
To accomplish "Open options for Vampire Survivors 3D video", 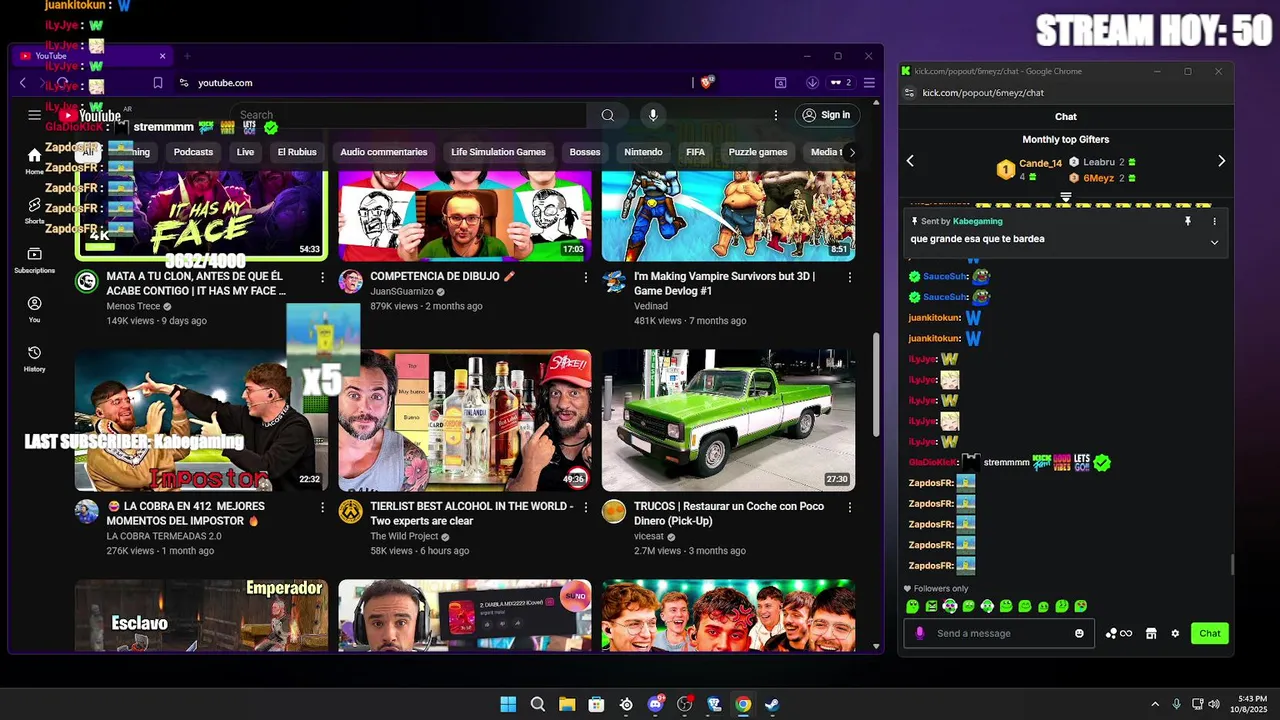I will click(x=850, y=277).
